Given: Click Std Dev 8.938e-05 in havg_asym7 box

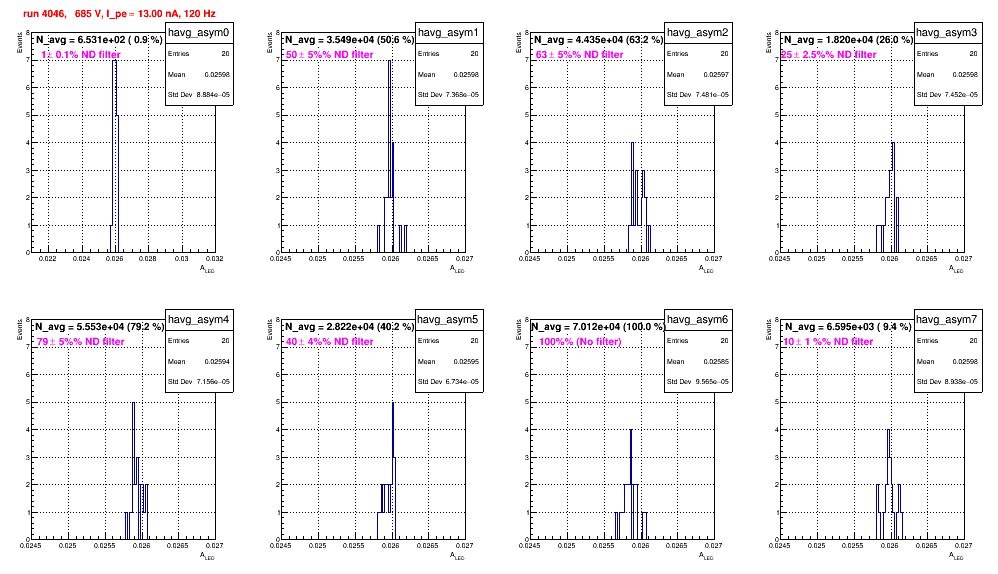Looking at the screenshot, I should 948,382.
